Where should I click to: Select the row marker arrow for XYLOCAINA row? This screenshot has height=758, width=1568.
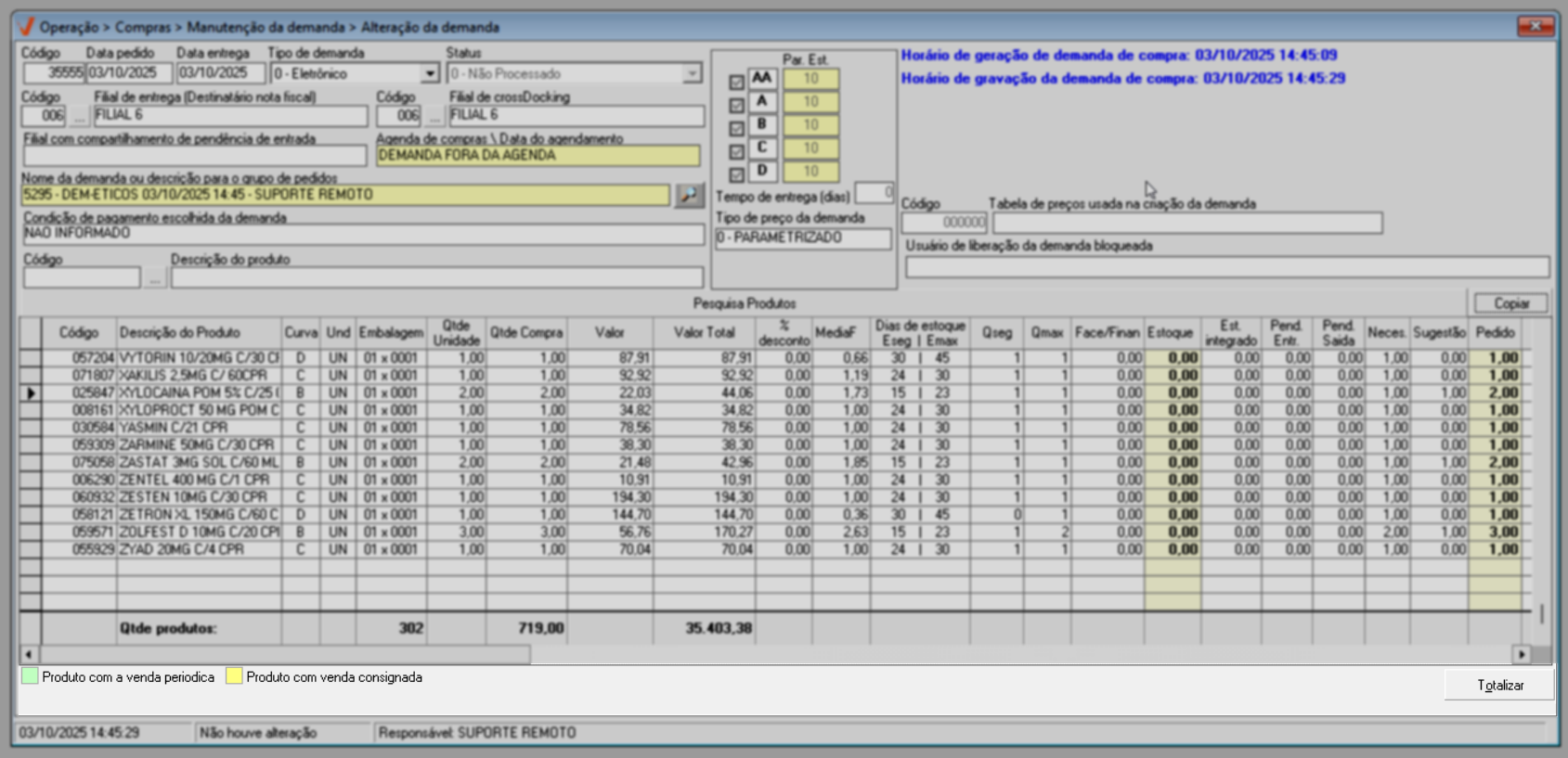[x=31, y=393]
